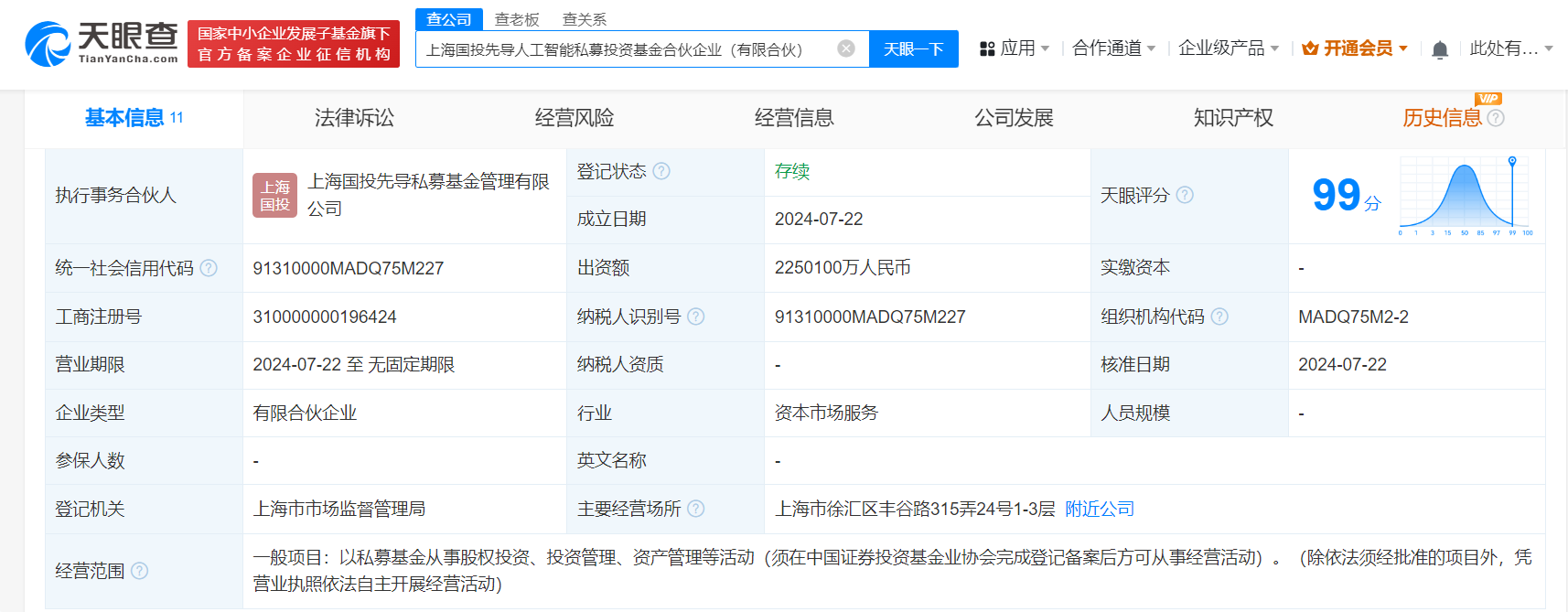Image resolution: width=1568 pixels, height=612 pixels.
Task: Click help icon beside 组织机构代码
Action: click(x=1219, y=317)
